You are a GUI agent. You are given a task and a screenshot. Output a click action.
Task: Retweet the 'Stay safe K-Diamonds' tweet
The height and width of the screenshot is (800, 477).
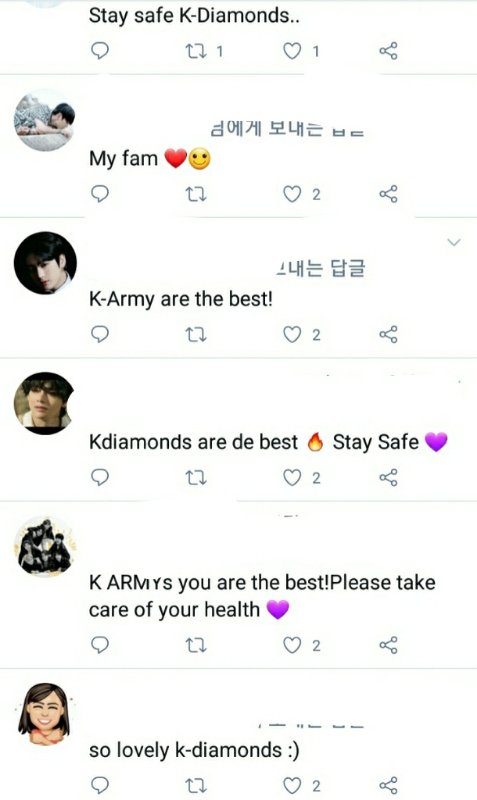coord(195,51)
